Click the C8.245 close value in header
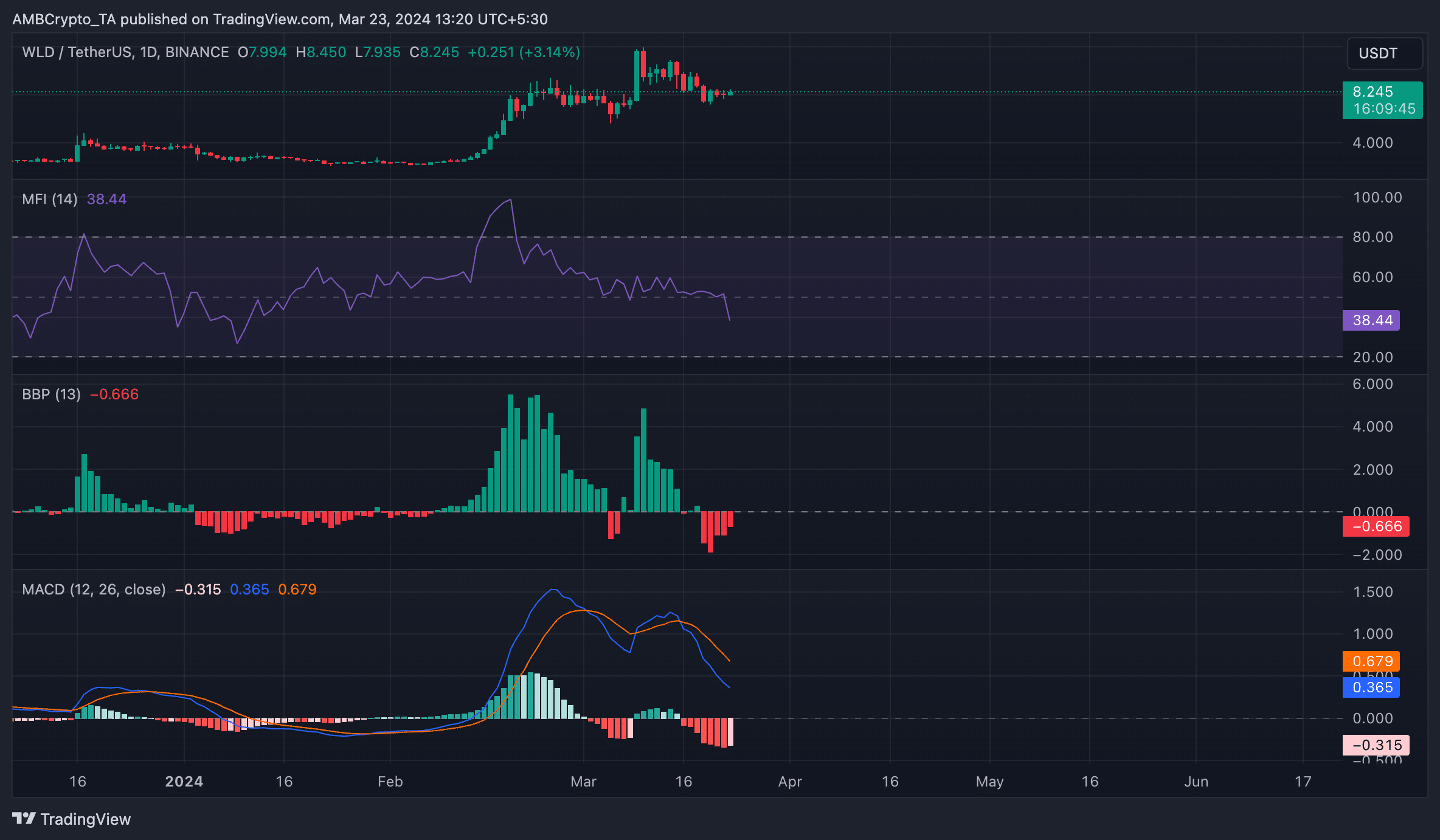Image resolution: width=1440 pixels, height=840 pixels. 434,52
